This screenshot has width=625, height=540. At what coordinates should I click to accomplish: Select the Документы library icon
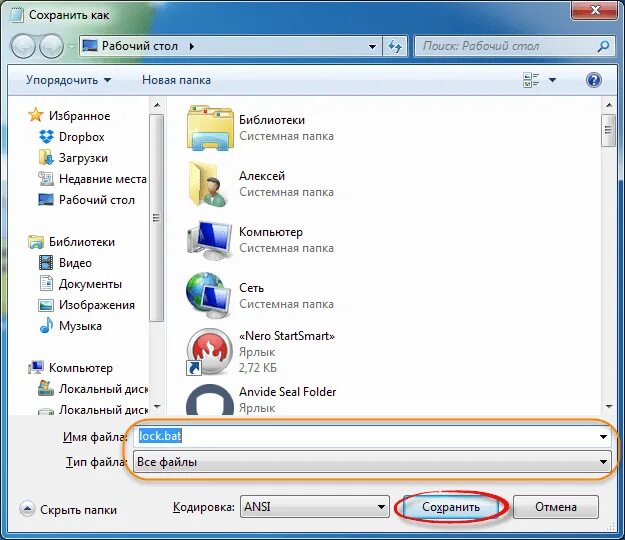pyautogui.click(x=46, y=284)
